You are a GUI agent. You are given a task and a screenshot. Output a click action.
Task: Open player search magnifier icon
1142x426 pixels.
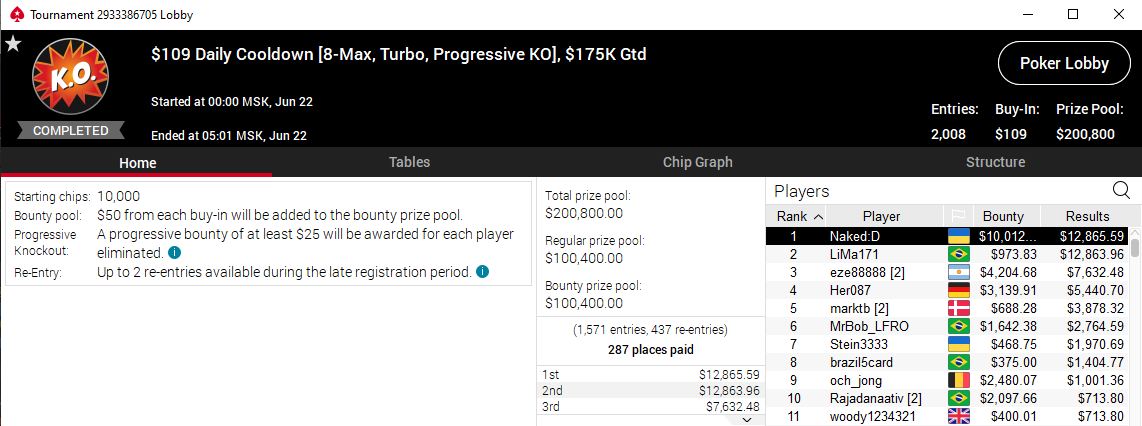coord(1121,192)
